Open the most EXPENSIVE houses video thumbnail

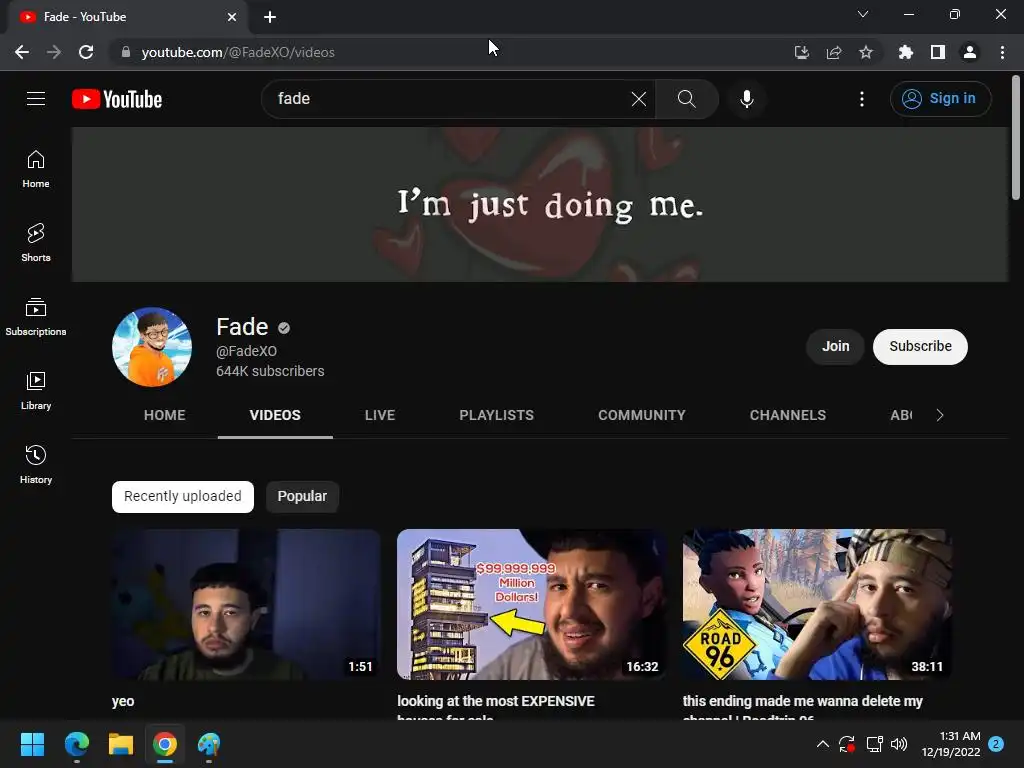pyautogui.click(x=532, y=604)
